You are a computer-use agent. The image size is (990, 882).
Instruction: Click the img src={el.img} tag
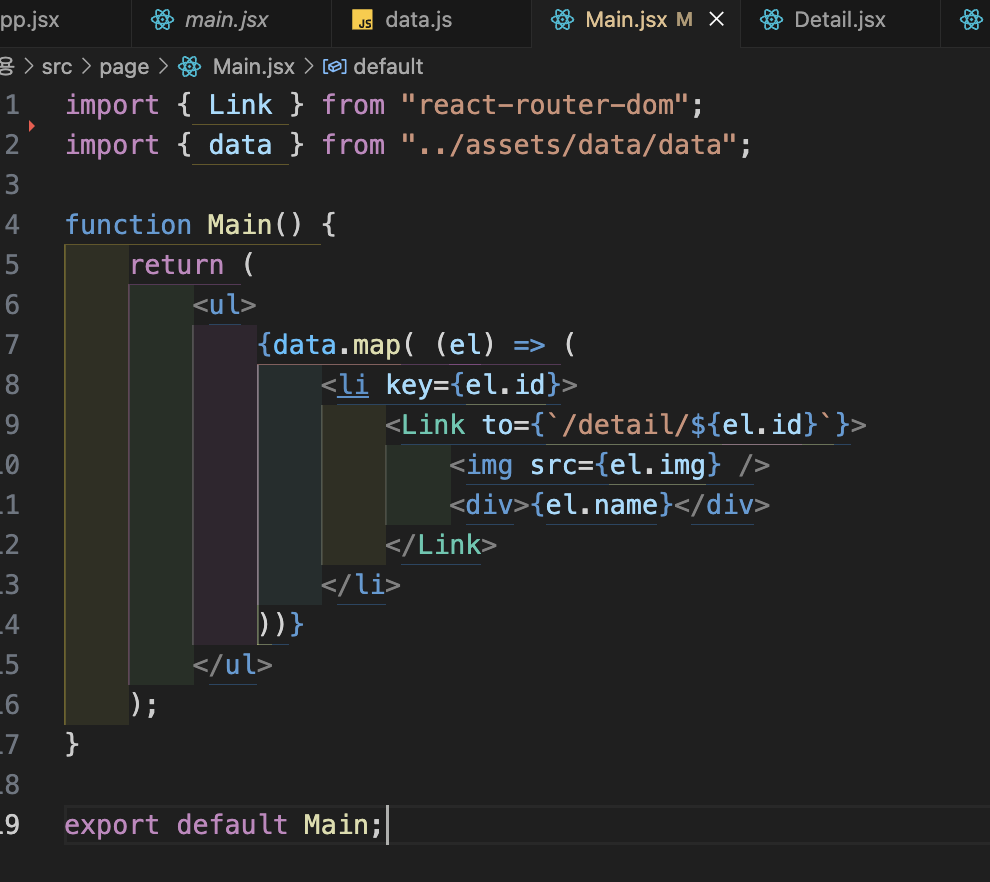(x=609, y=465)
